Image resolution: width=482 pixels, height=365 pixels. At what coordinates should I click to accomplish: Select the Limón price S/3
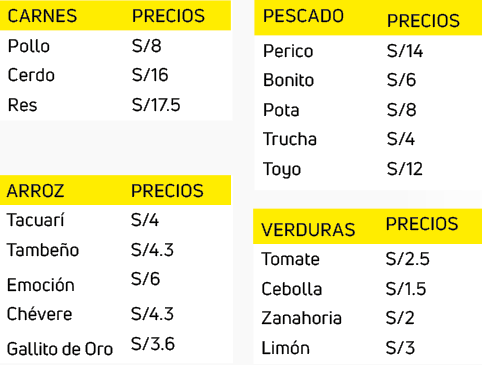click(400, 348)
